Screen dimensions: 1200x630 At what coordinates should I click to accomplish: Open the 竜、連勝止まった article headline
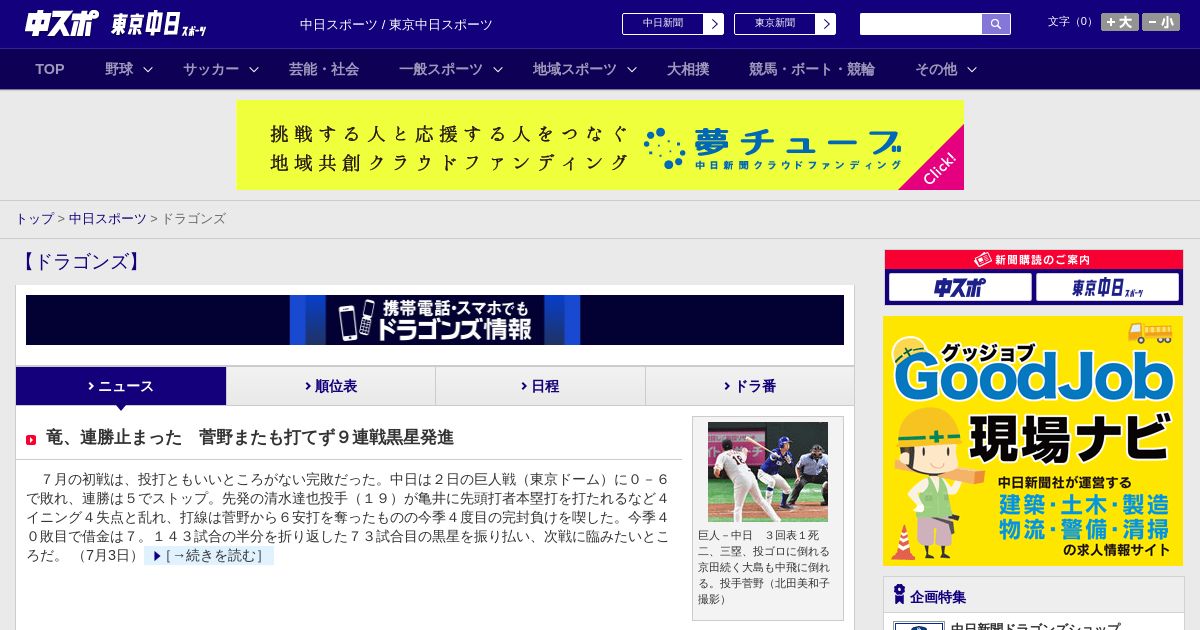tap(250, 437)
